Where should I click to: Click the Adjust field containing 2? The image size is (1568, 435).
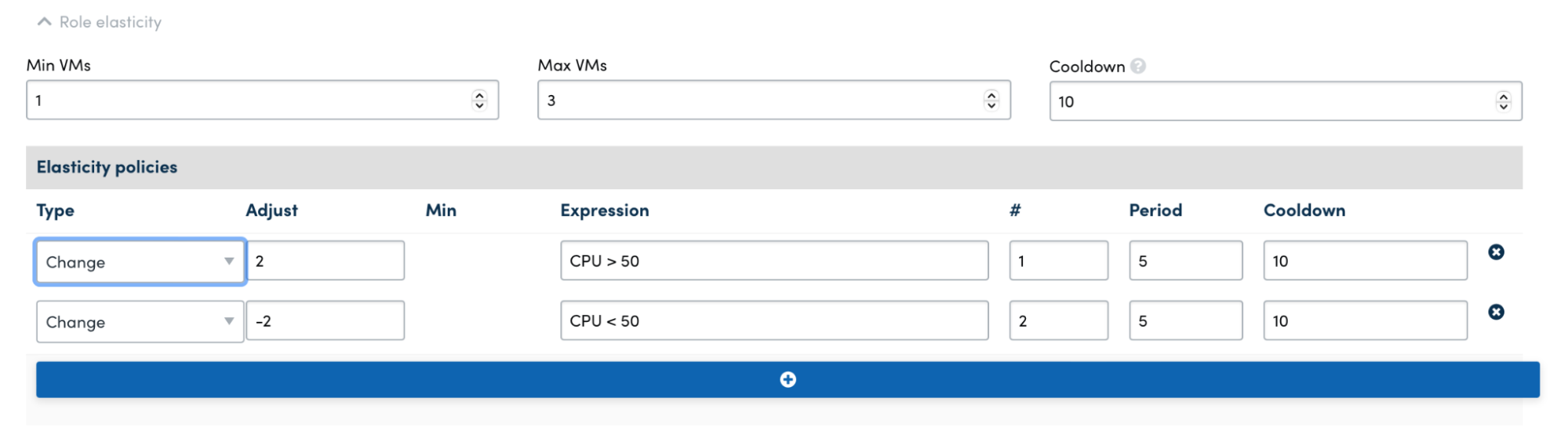point(326,261)
